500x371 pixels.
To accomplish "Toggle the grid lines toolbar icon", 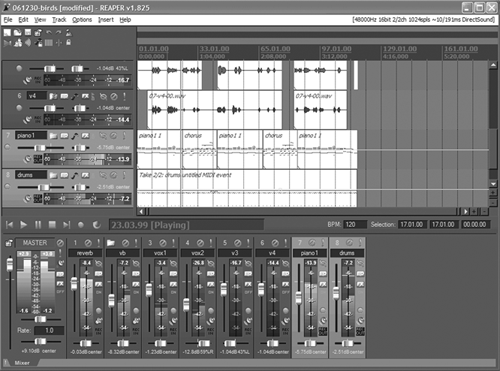I will click(49, 43).
